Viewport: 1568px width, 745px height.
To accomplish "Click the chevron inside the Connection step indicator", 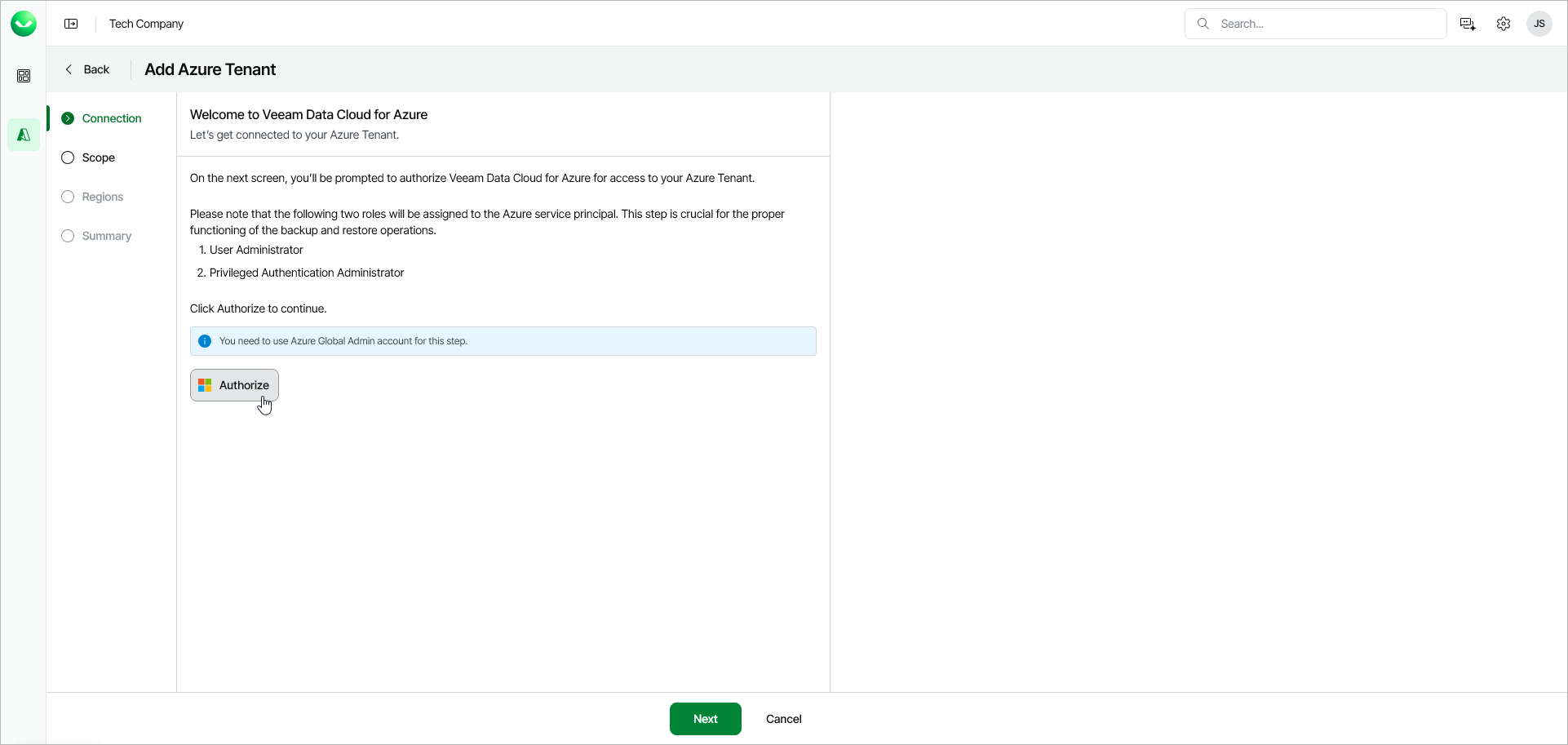I will (69, 118).
